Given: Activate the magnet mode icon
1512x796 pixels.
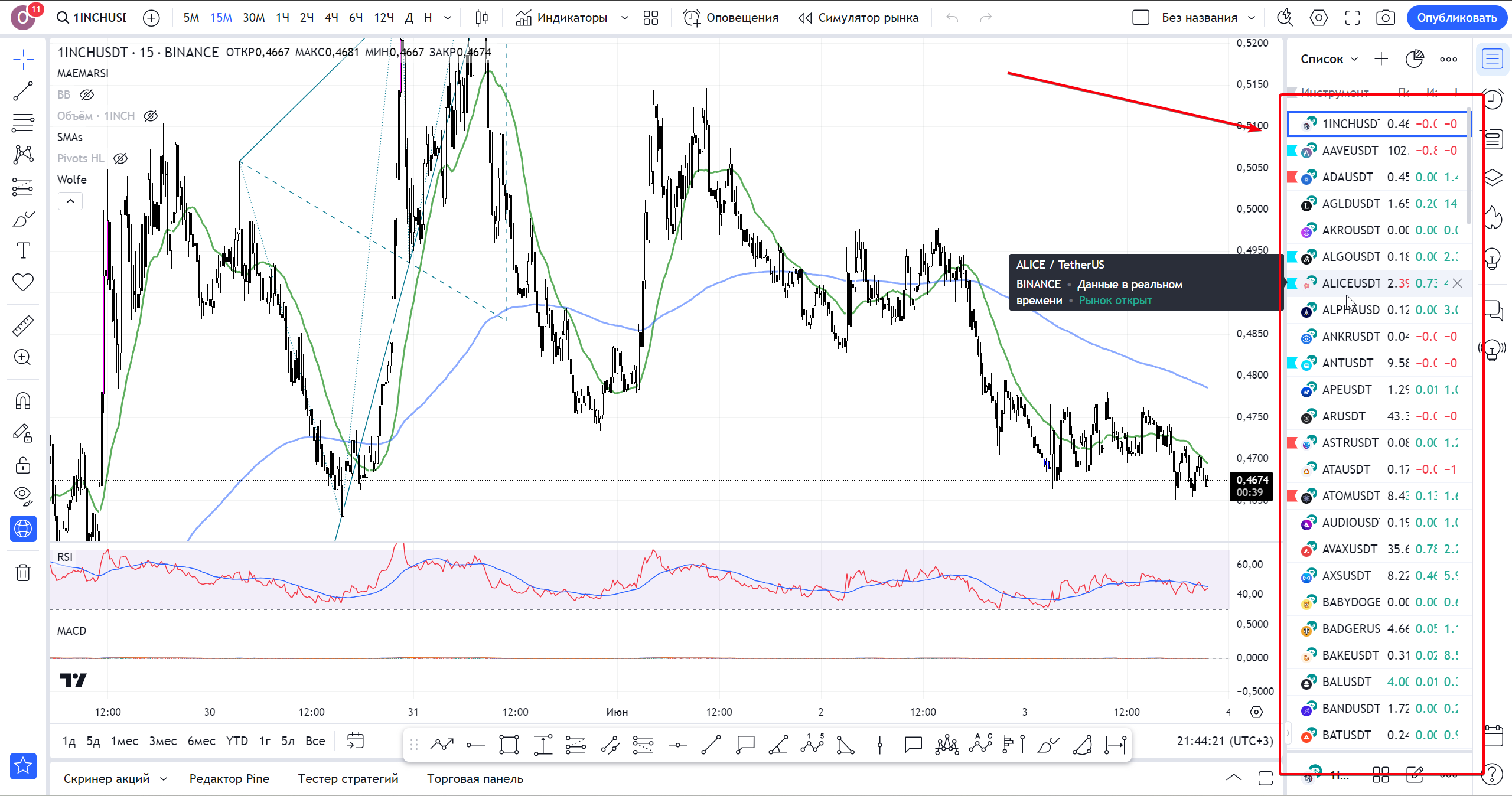Looking at the screenshot, I should [x=23, y=401].
